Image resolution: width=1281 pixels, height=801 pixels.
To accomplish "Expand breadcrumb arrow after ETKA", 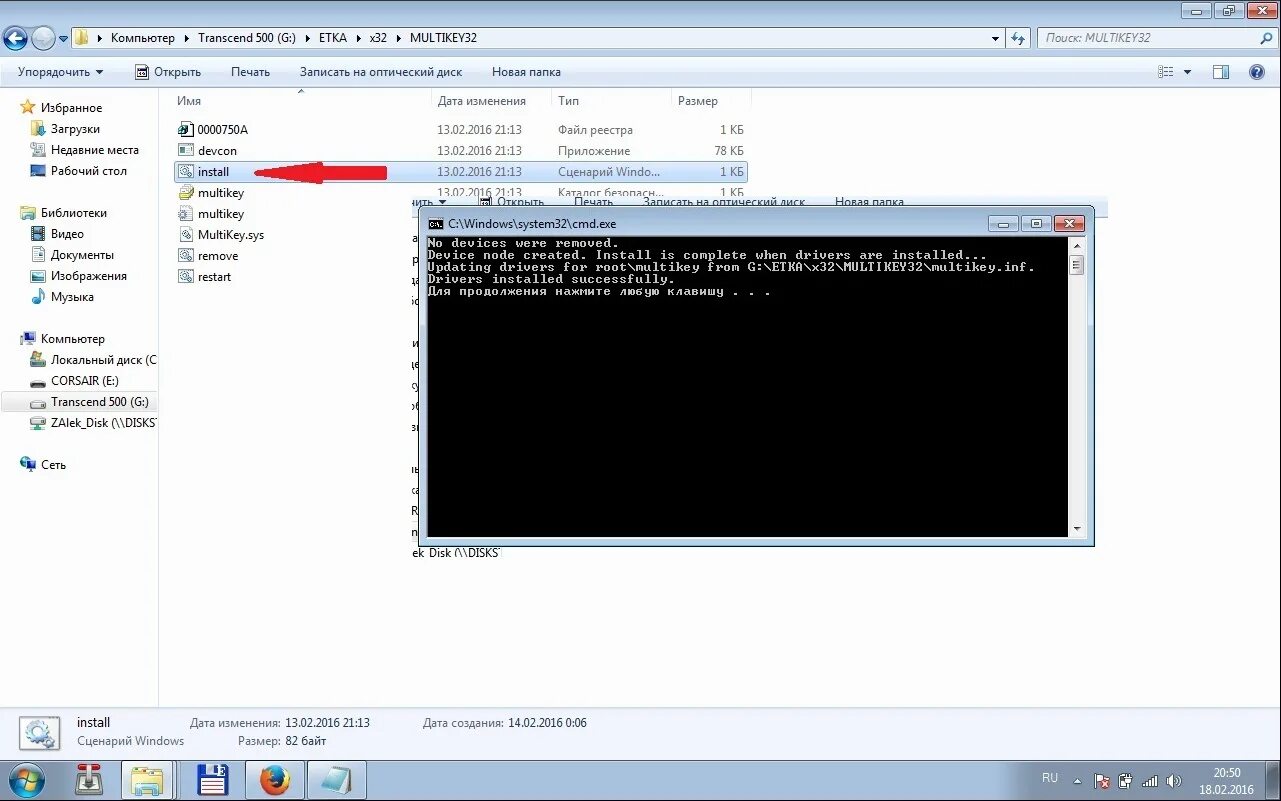I will [x=361, y=38].
